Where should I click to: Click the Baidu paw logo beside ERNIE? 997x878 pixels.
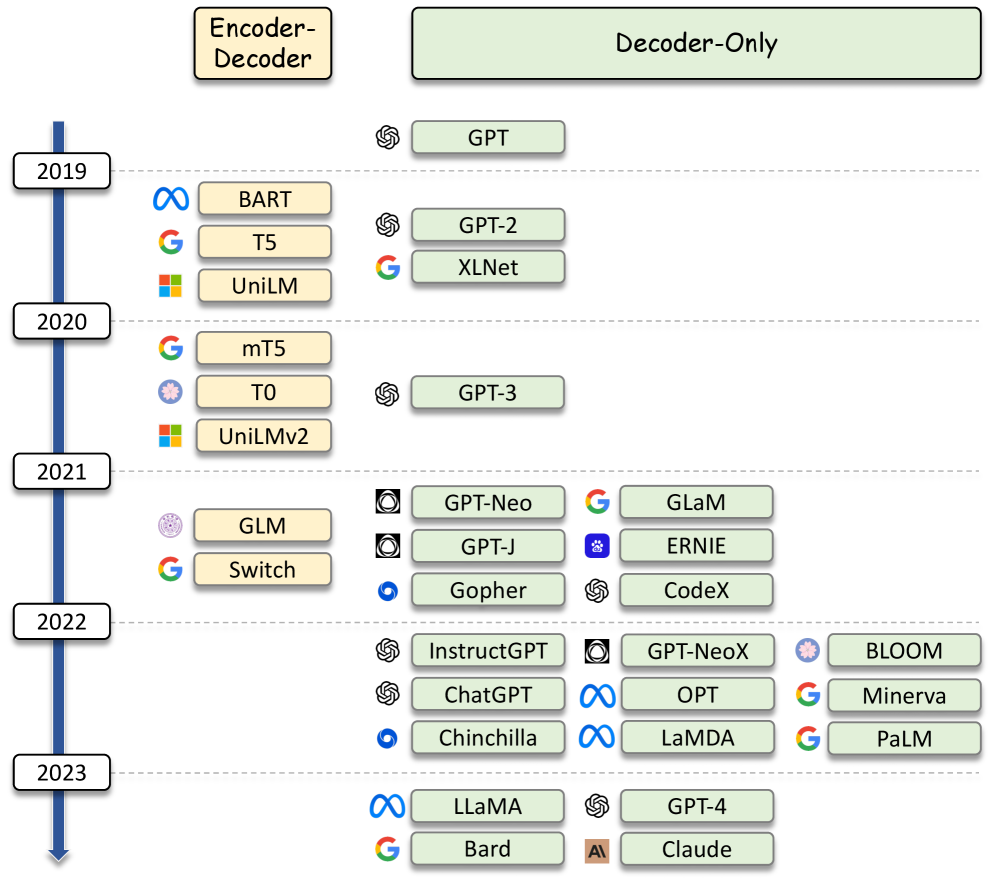click(597, 545)
